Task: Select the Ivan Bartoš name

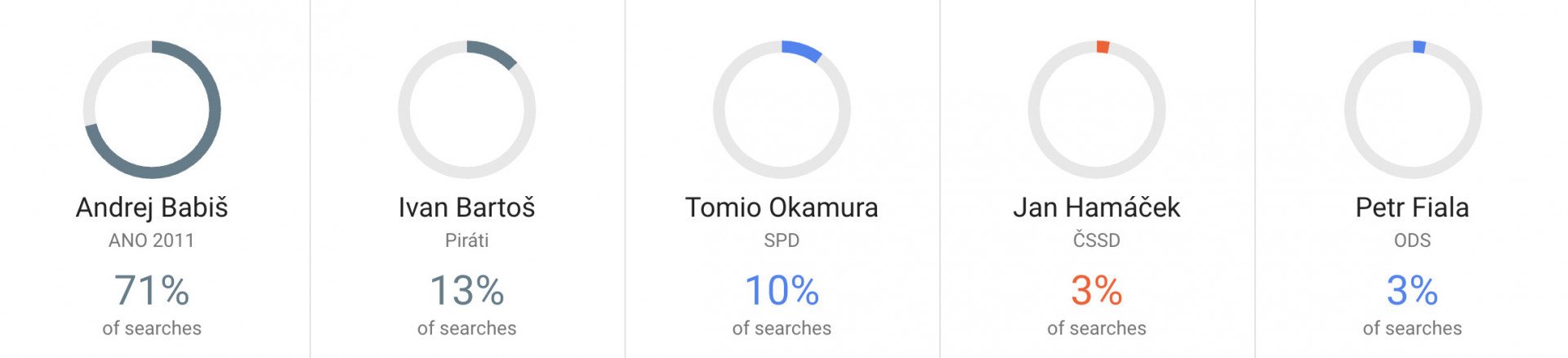Action: click(467, 208)
